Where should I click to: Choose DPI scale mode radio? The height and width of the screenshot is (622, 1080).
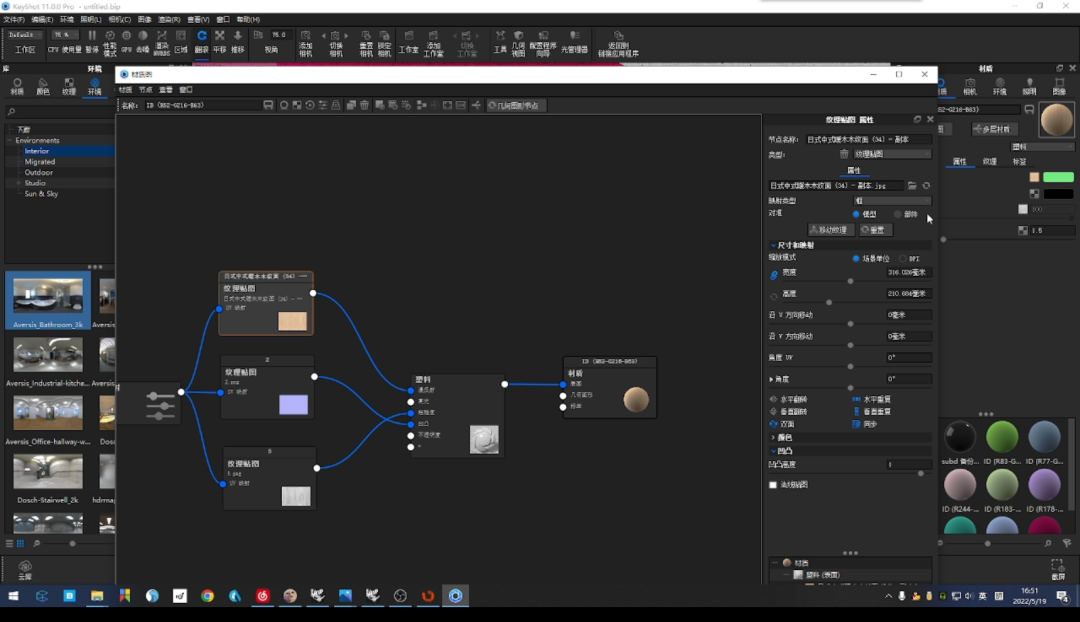[902, 258]
